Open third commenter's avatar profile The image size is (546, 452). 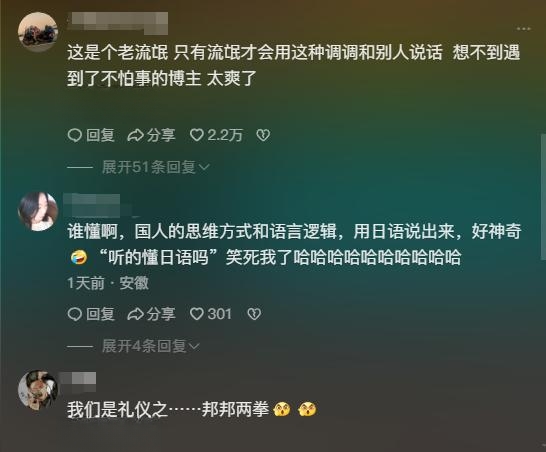[38, 390]
